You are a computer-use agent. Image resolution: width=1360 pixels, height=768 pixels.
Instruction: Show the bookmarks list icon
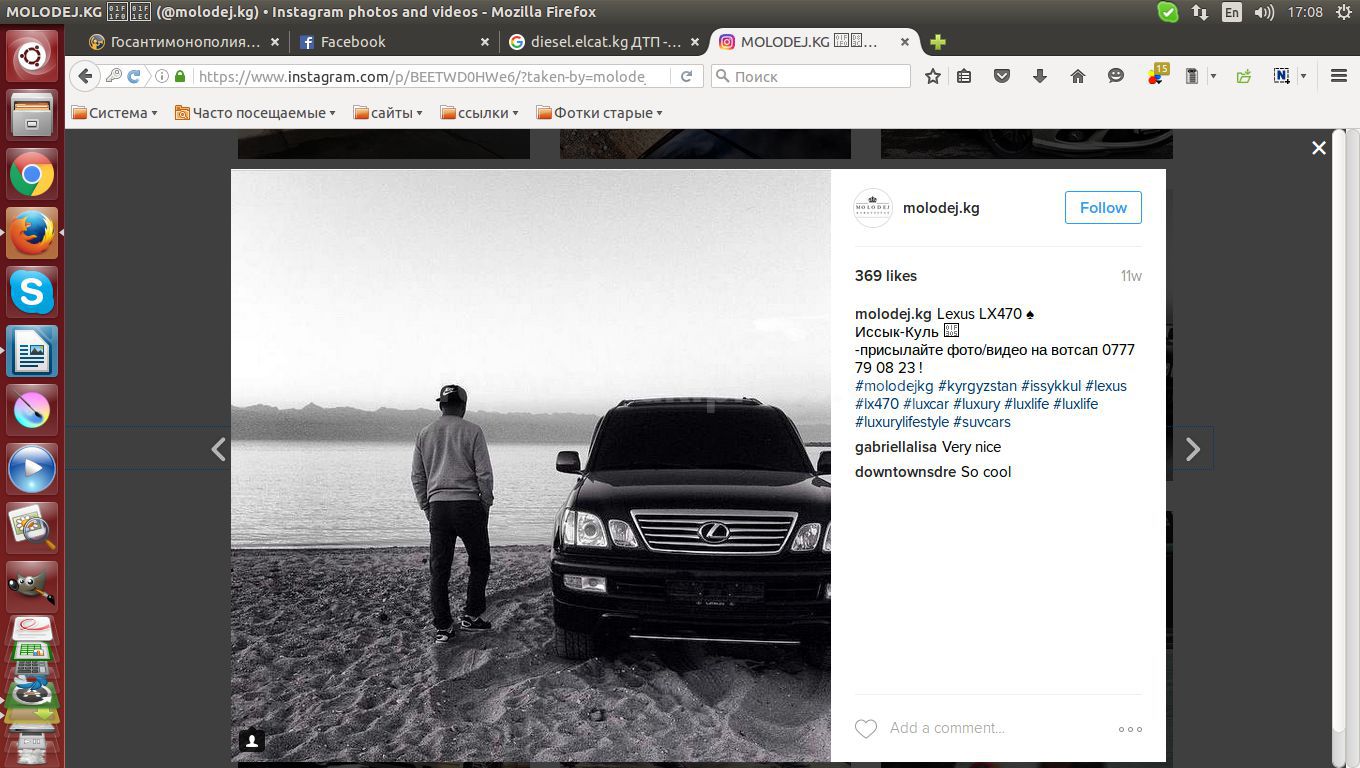(964, 76)
